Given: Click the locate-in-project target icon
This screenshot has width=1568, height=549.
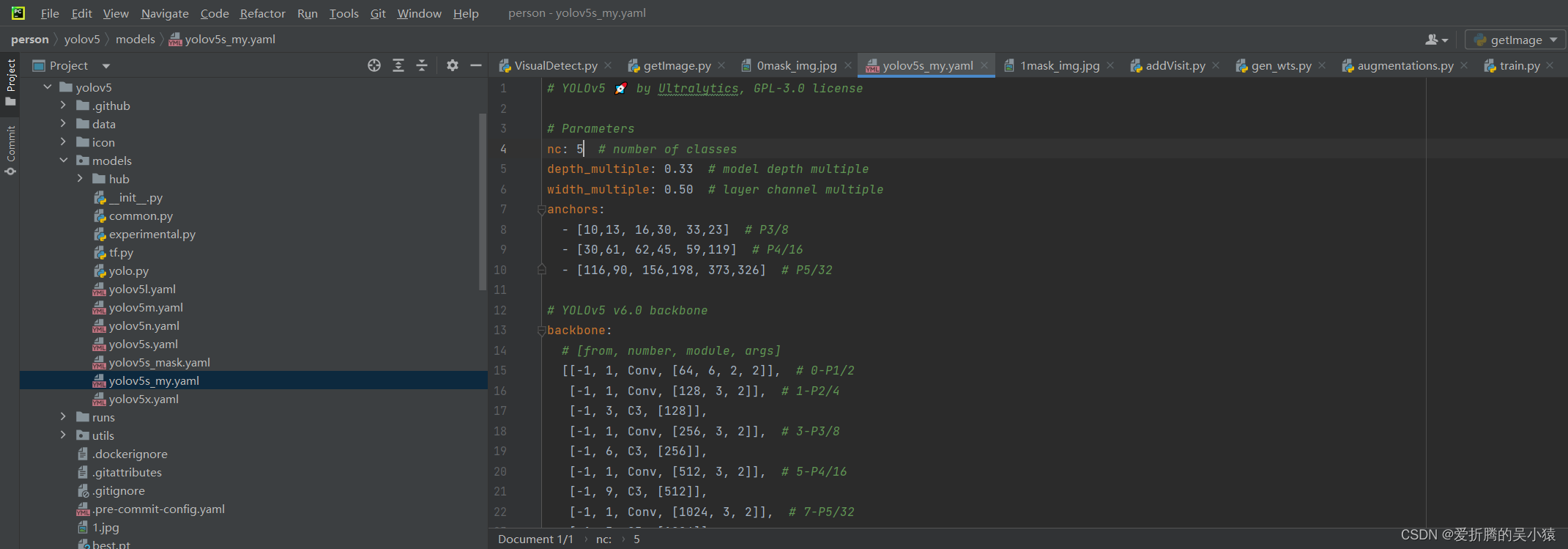Looking at the screenshot, I should [374, 65].
